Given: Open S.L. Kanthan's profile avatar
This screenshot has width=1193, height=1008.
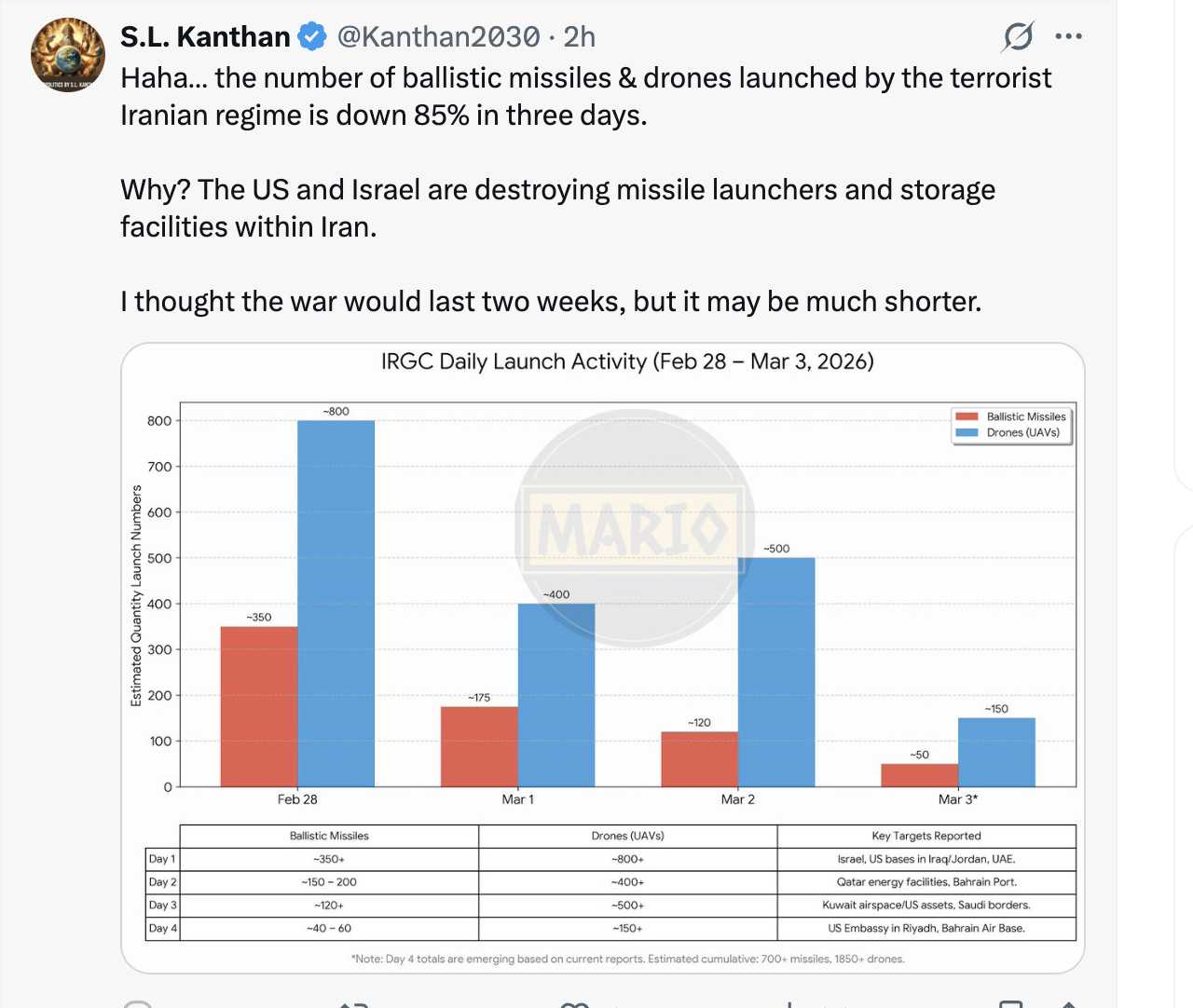Looking at the screenshot, I should coord(67,55).
